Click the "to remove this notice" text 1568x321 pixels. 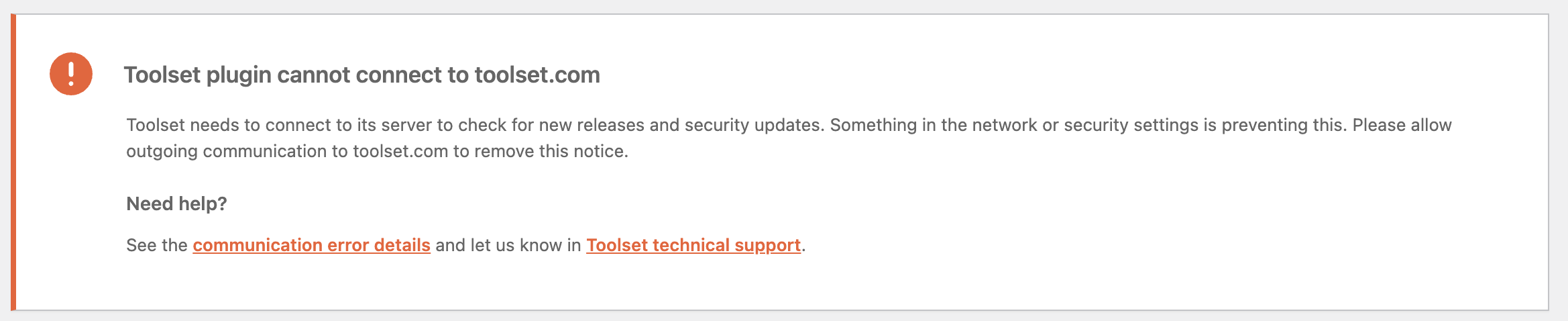(541, 152)
